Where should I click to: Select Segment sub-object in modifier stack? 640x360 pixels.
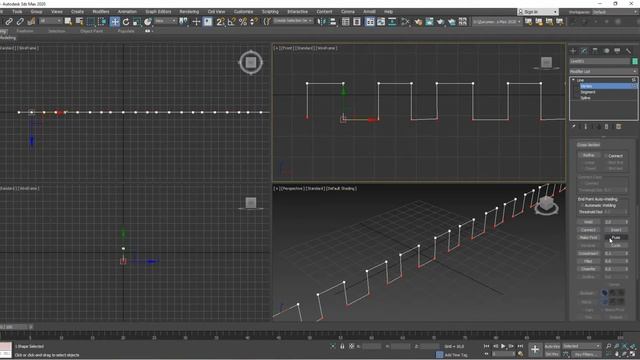pyautogui.click(x=588, y=92)
